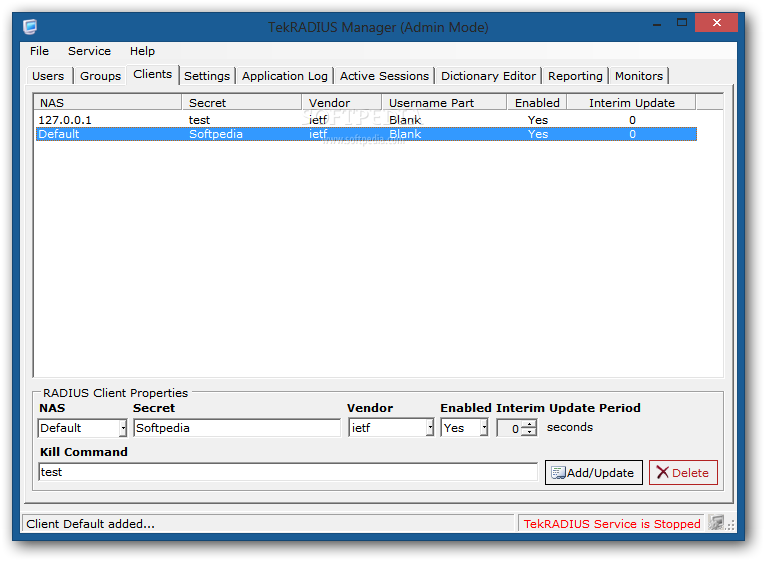This screenshot has height=561, width=765.
Task: Close the TekRADIUS Manager window
Action: [x=716, y=23]
